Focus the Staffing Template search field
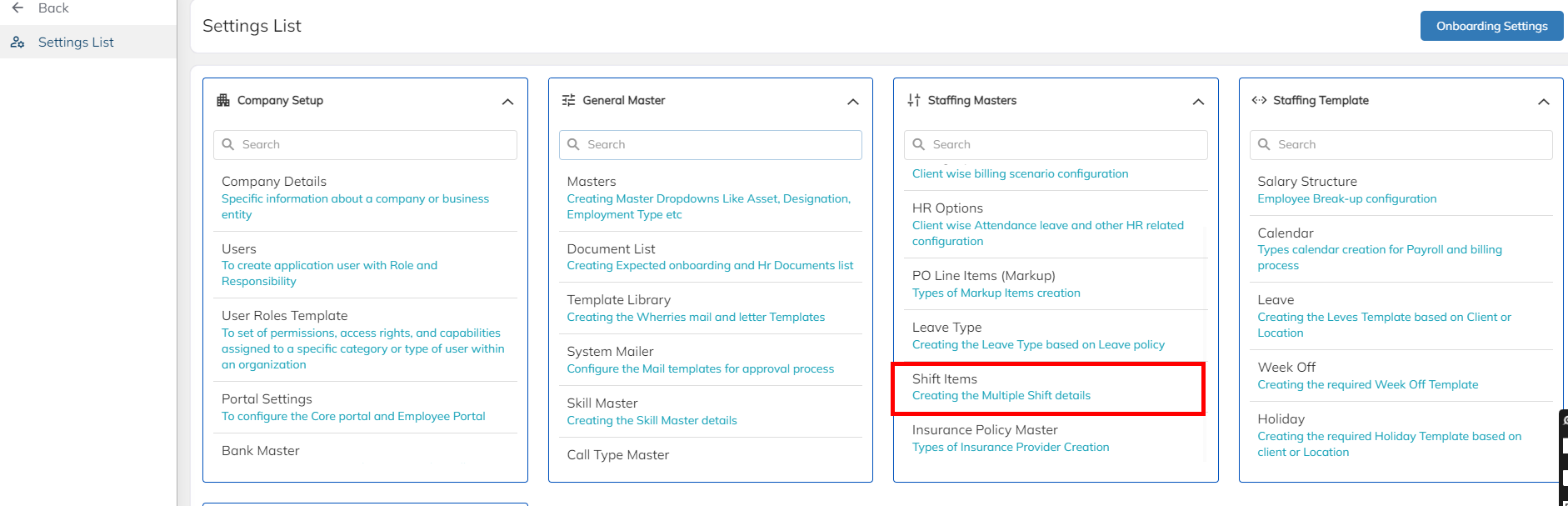Viewport: 1568px width, 506px height. pyautogui.click(x=1401, y=144)
